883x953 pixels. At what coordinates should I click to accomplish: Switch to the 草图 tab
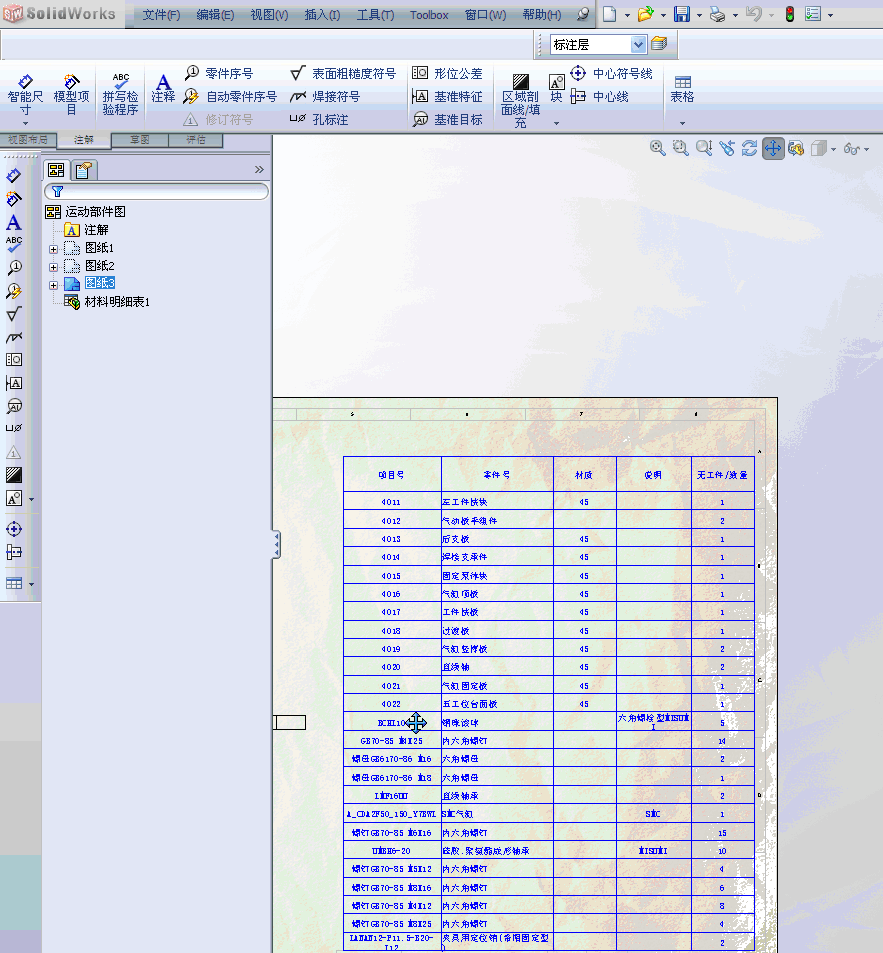pos(140,140)
